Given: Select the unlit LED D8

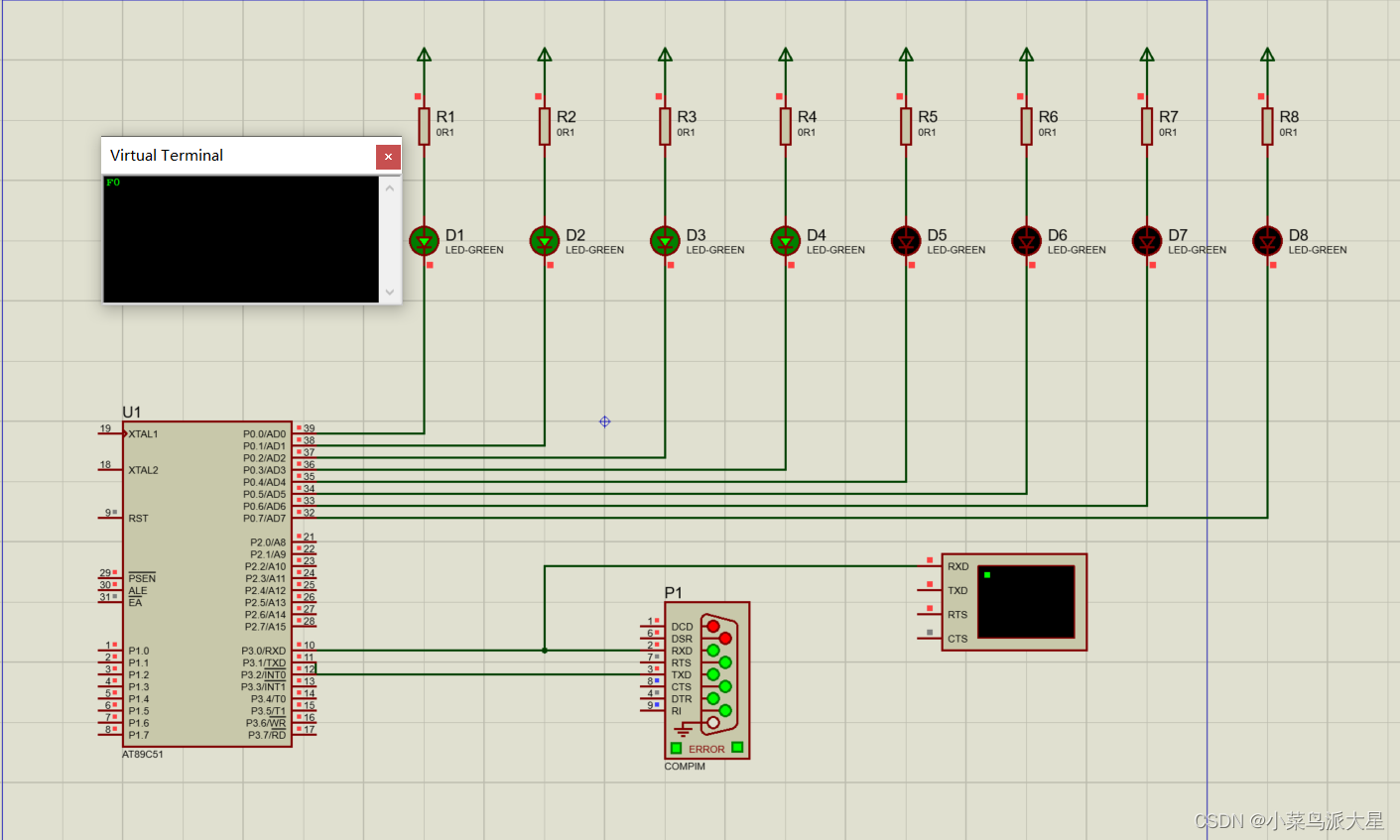Looking at the screenshot, I should click(x=1267, y=240).
